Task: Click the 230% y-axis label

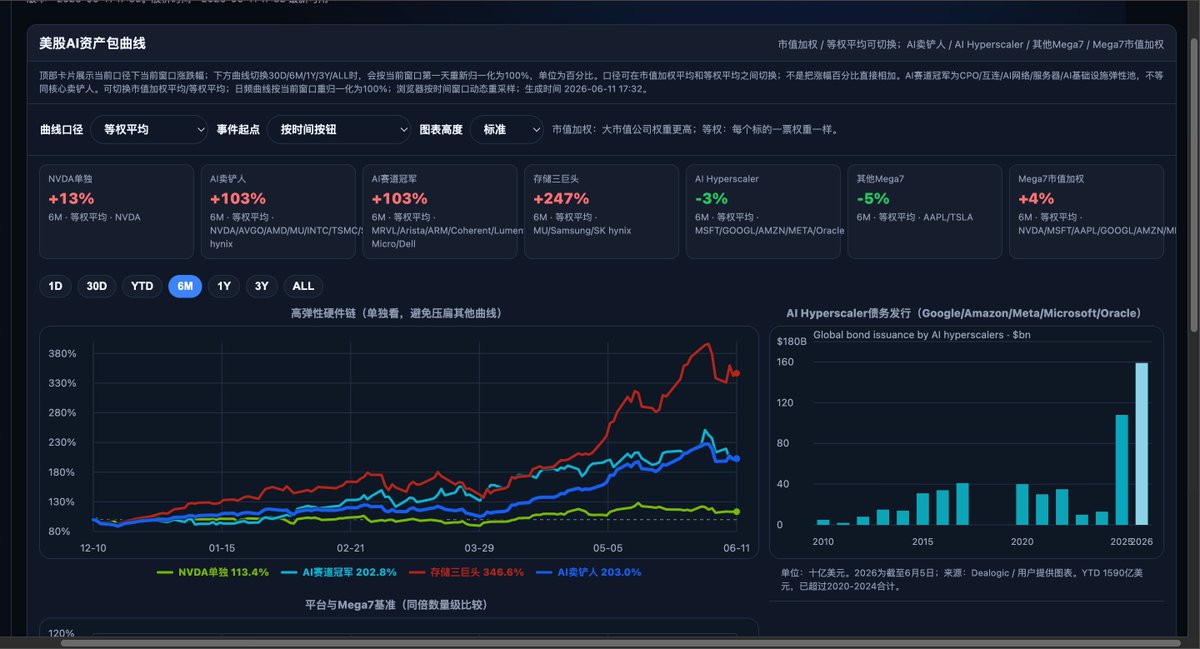Action: pyautogui.click(x=62, y=442)
